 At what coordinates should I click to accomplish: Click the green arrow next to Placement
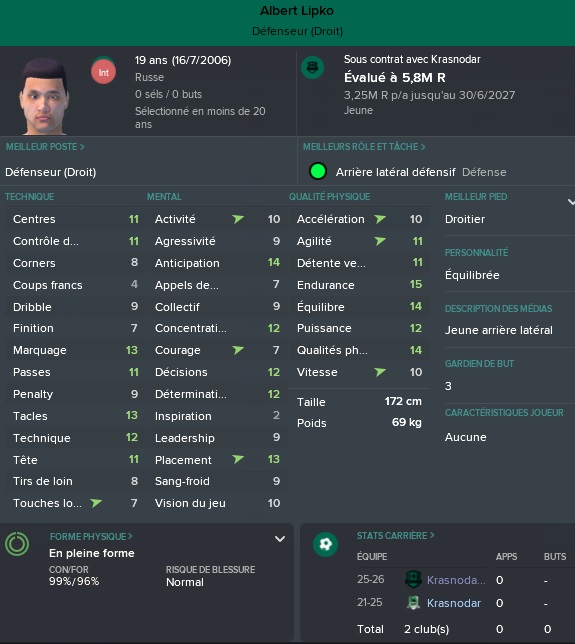pos(238,459)
